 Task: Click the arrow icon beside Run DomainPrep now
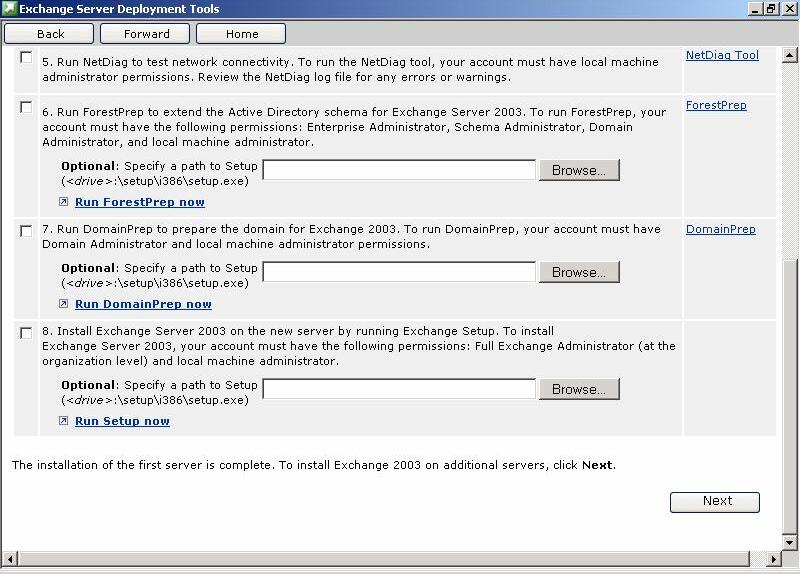63,304
